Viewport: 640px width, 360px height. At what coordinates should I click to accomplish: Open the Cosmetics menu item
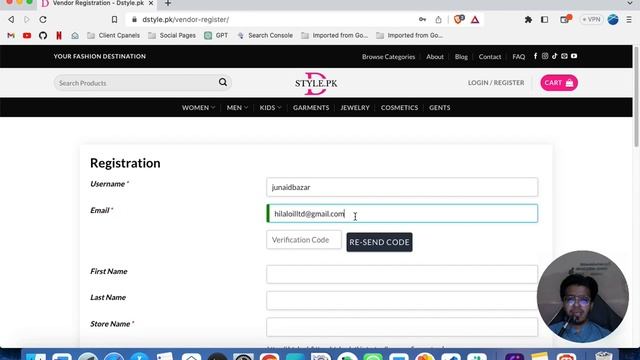(399, 108)
